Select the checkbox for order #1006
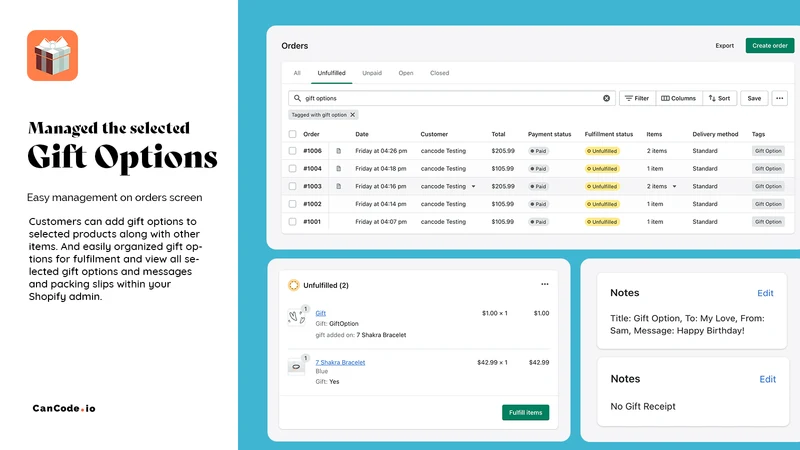Image resolution: width=800 pixels, height=450 pixels. pos(292,151)
